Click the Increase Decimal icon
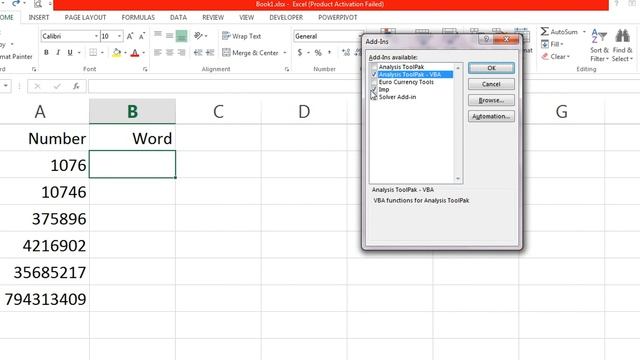640x360 pixels. [346, 53]
